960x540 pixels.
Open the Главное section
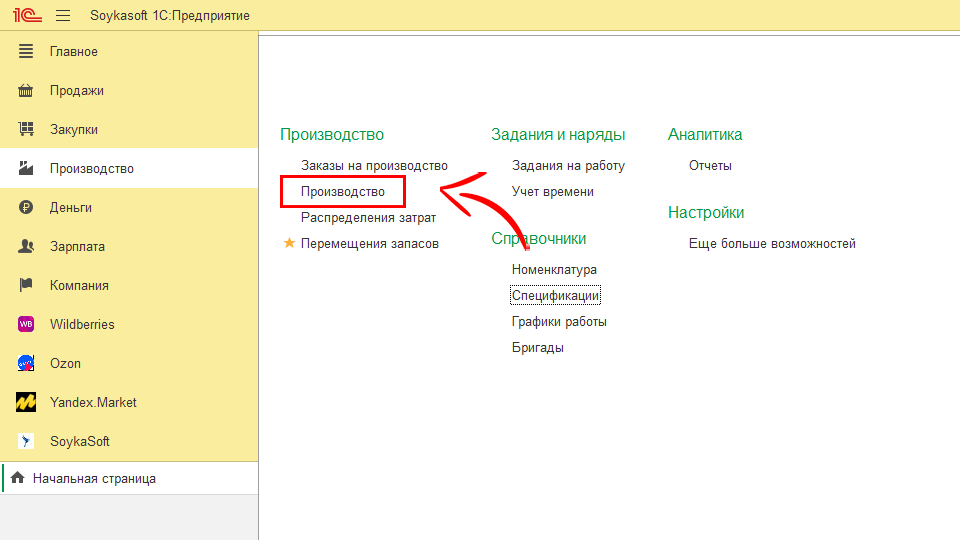pos(74,52)
